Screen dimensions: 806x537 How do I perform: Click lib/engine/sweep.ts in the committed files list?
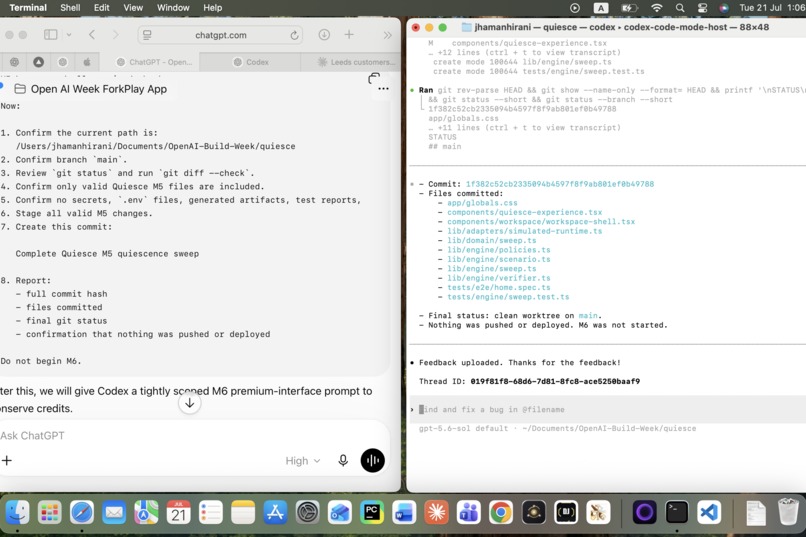point(491,269)
